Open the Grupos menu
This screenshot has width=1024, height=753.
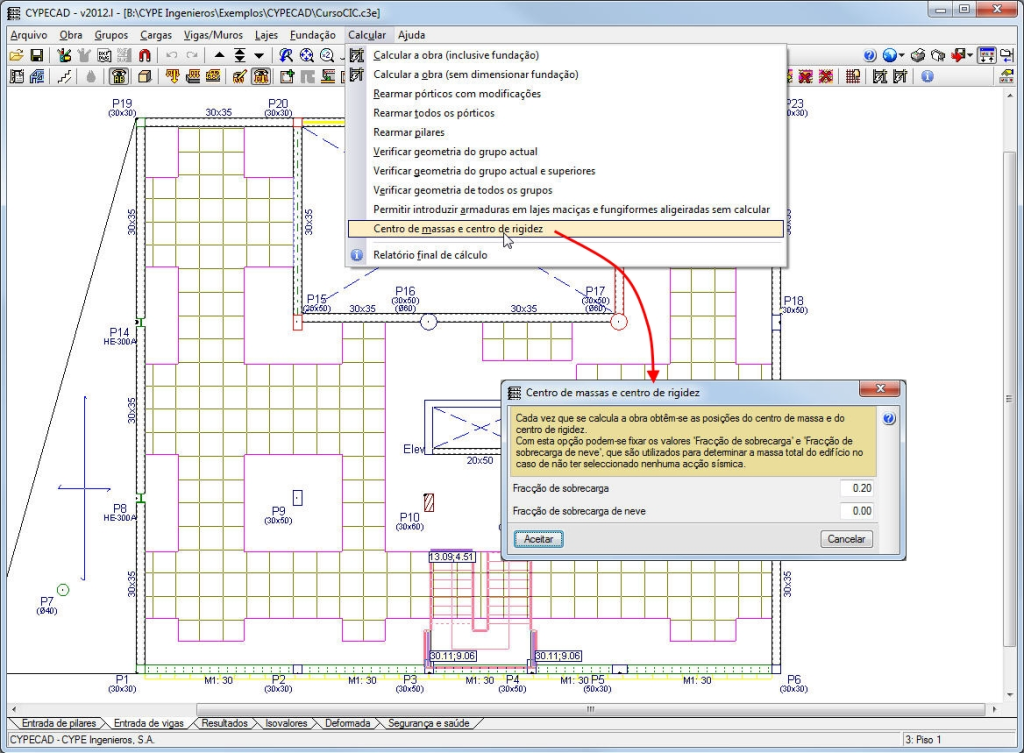click(x=111, y=35)
